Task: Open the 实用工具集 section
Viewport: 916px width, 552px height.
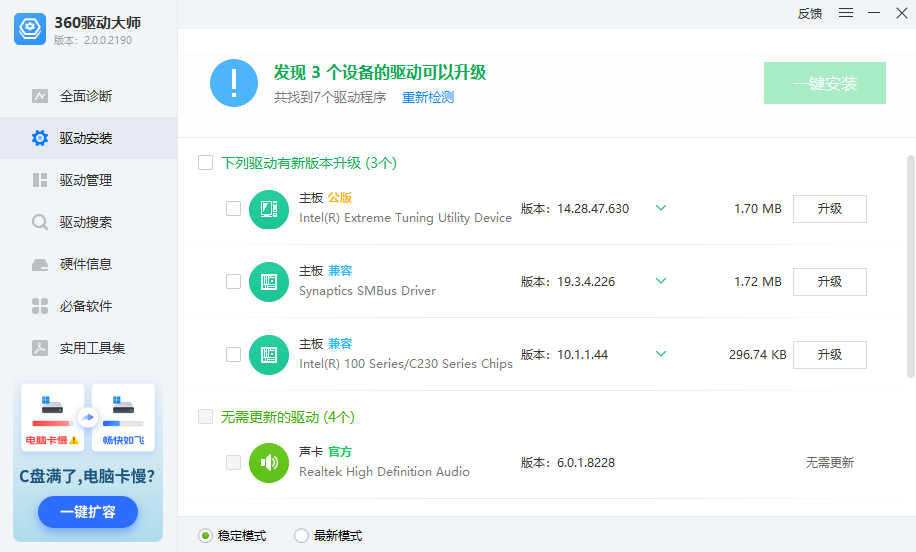Action: pos(89,348)
